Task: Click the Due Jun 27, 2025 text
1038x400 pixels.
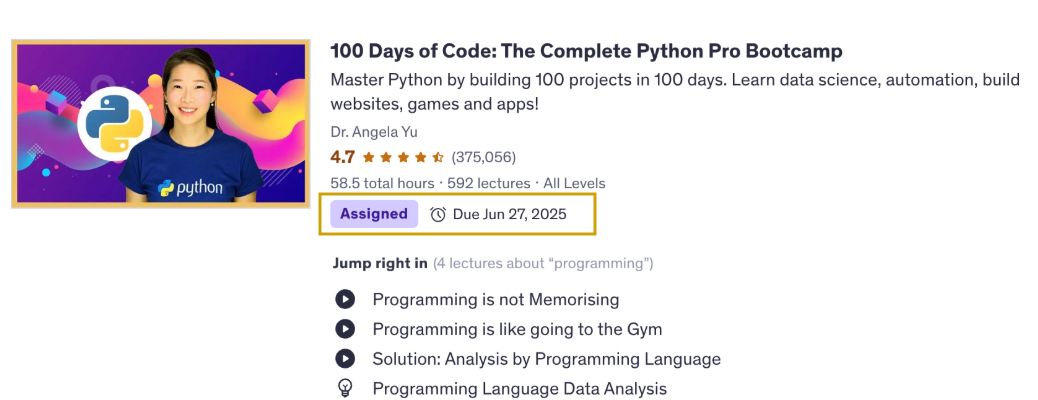Action: 510,215
